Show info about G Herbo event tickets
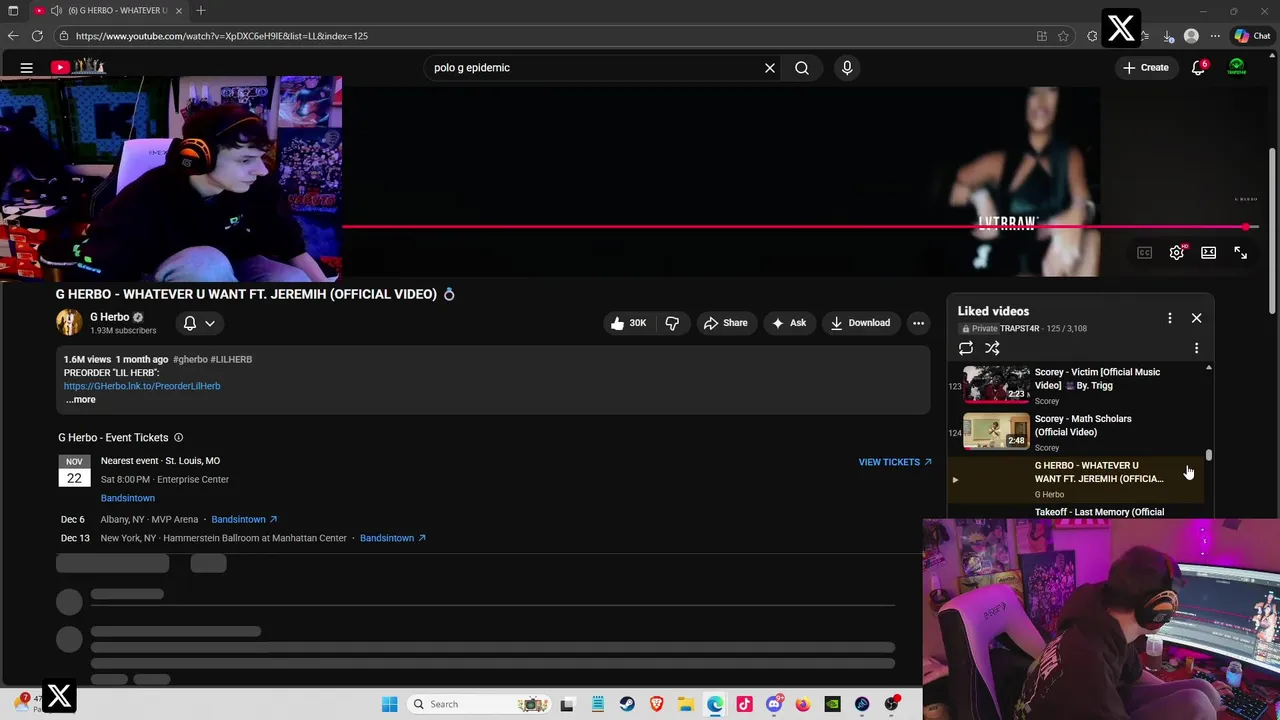Image resolution: width=1280 pixels, height=720 pixels. (x=178, y=438)
